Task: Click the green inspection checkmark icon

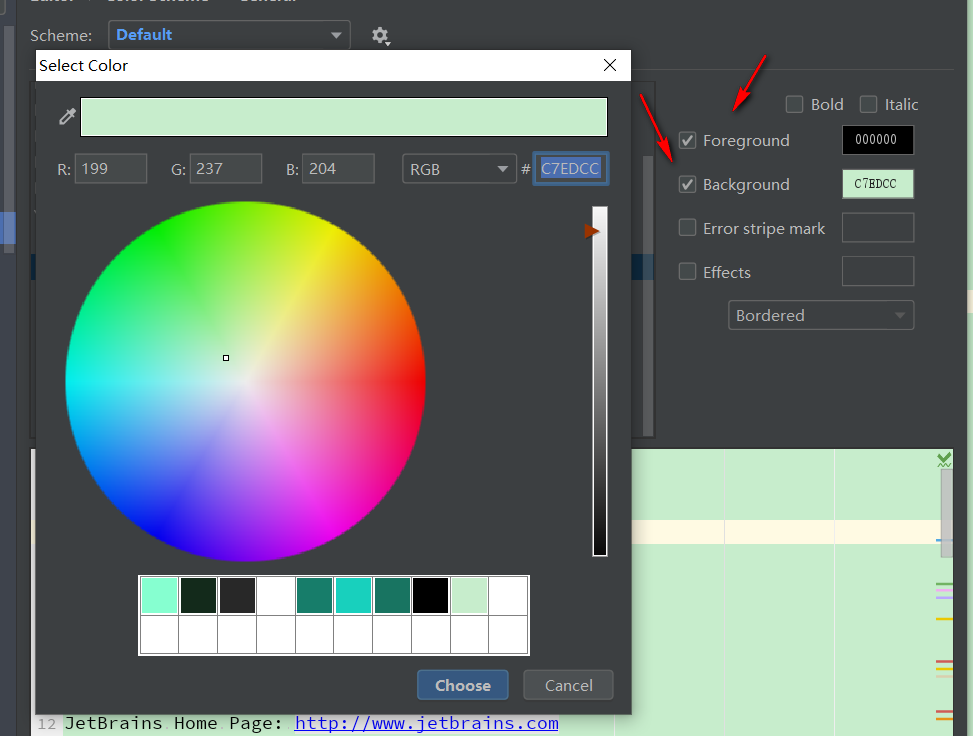Action: 944,460
